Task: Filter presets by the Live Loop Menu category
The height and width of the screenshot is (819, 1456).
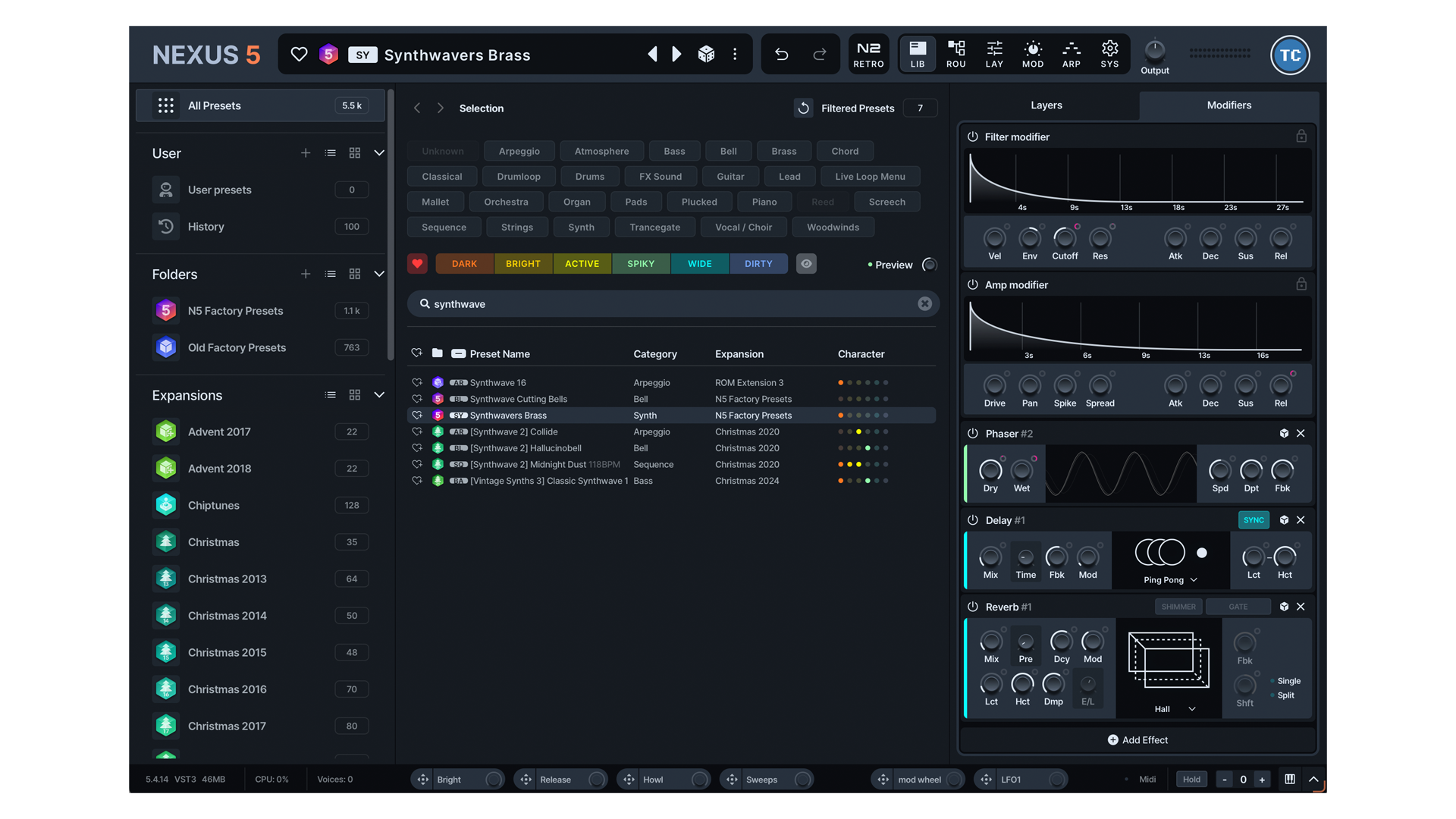Action: (870, 177)
